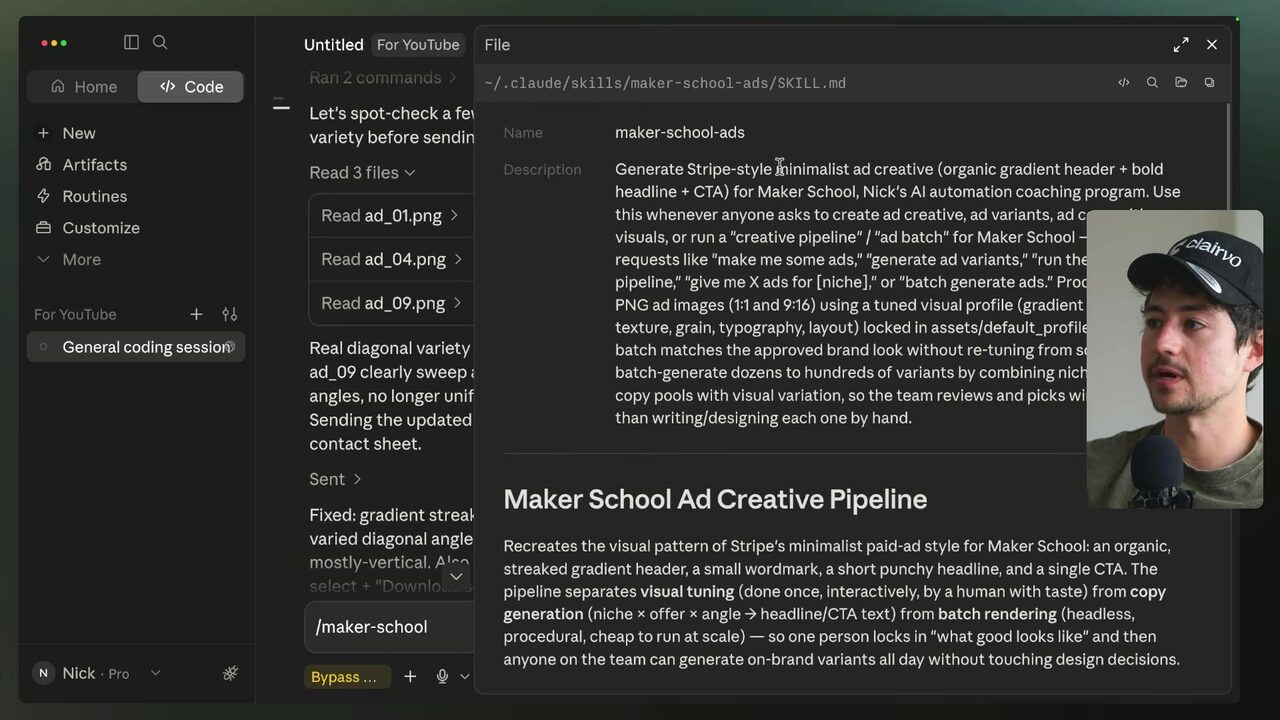Open search with the magnifier icon in sidebar header
This screenshot has width=1280, height=720.
pos(160,42)
